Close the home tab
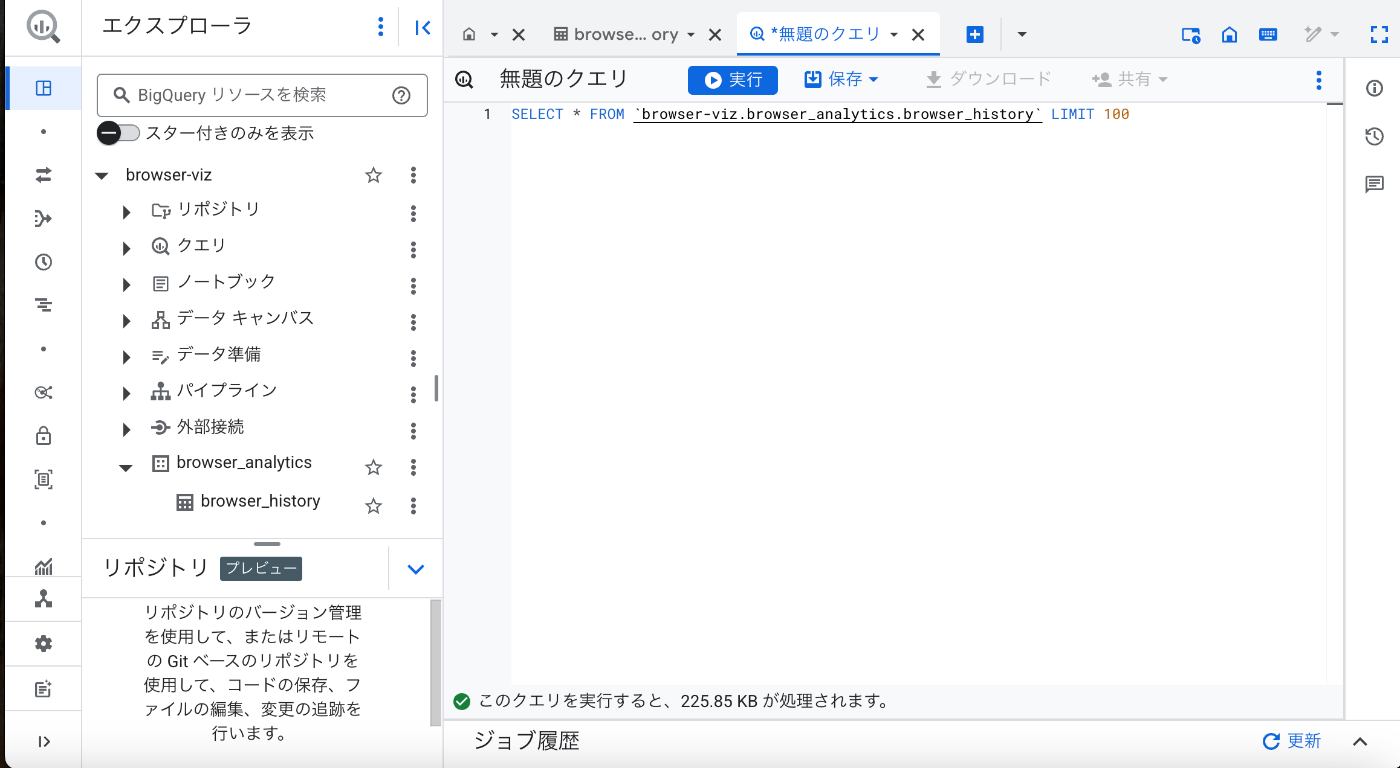The image size is (1400, 768). pos(518,34)
